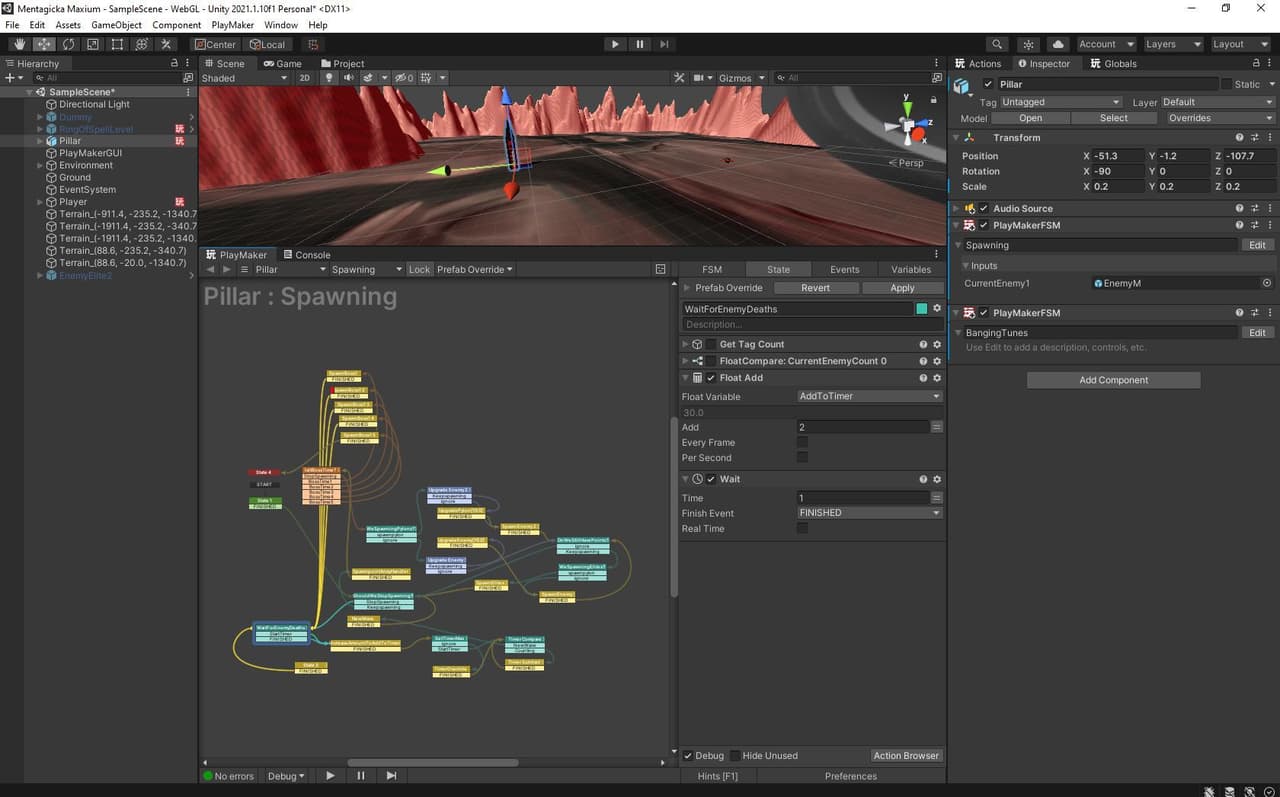
Task: Disable the Wait action checkbox
Action: click(x=711, y=479)
